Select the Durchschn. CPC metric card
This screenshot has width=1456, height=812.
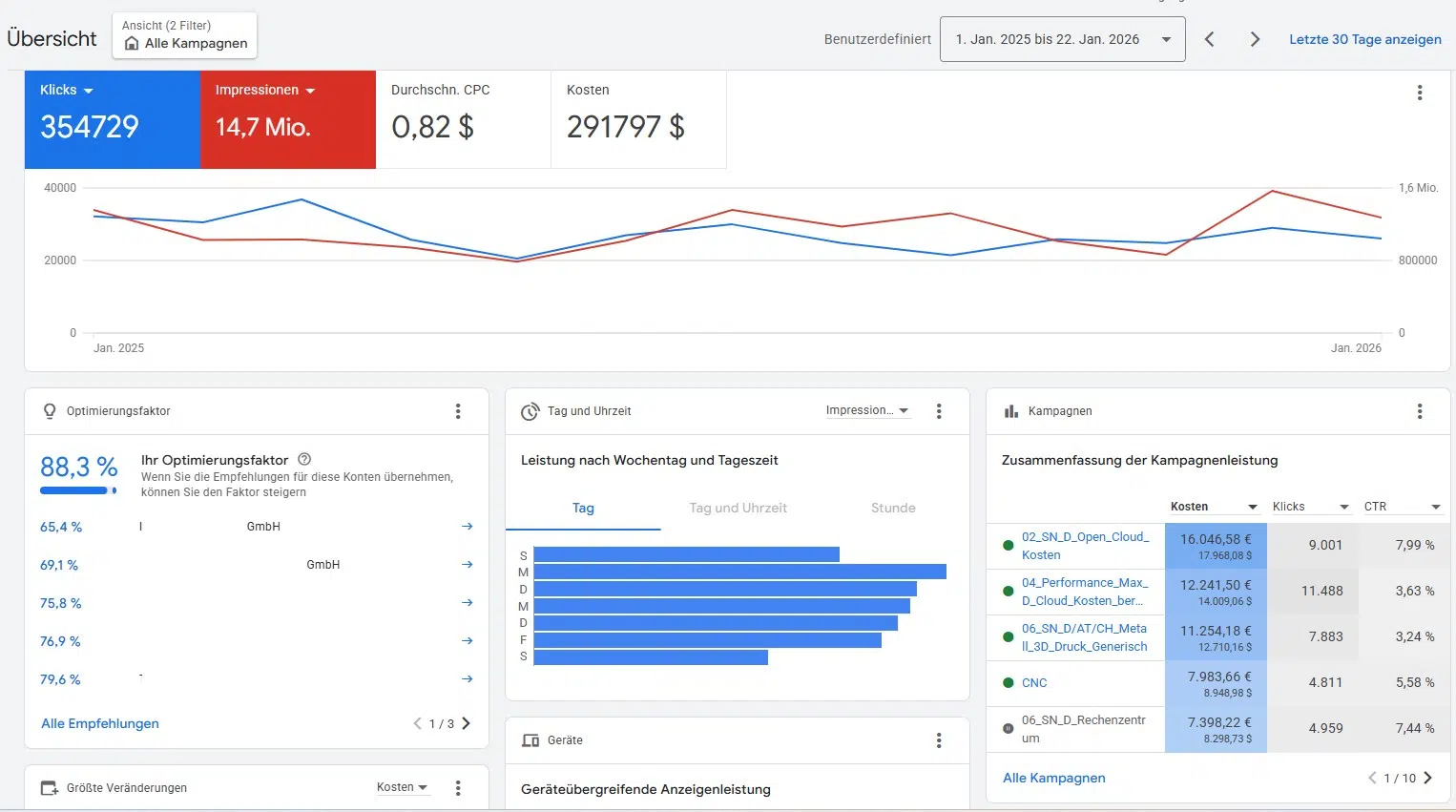coord(463,119)
